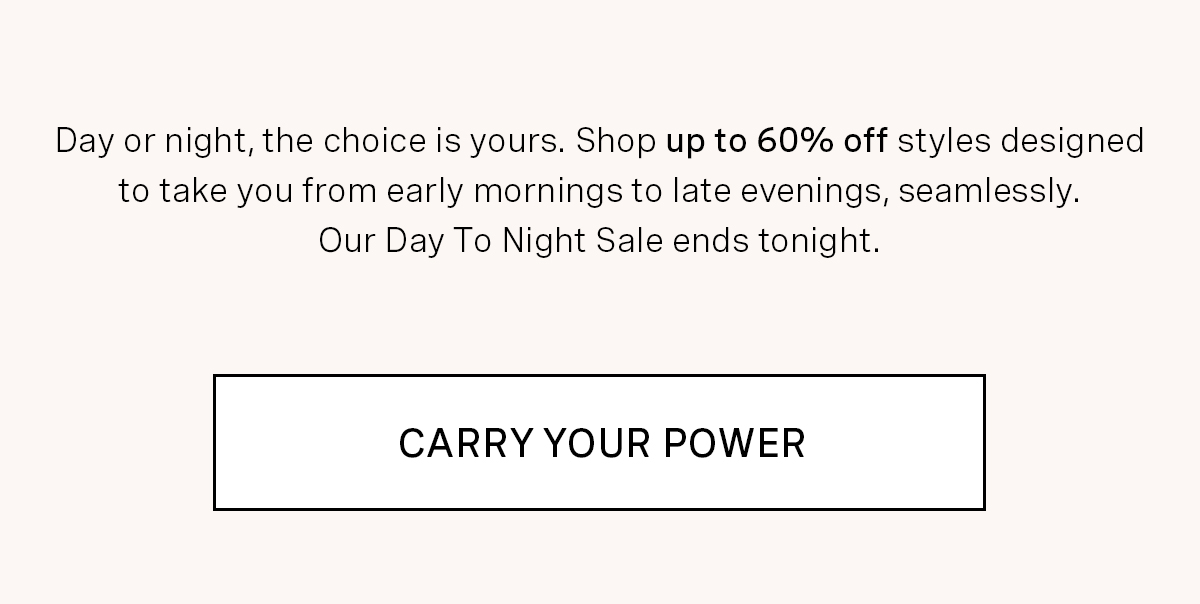
Task: Click the CARRY YOUR POWER button
Action: coord(599,442)
